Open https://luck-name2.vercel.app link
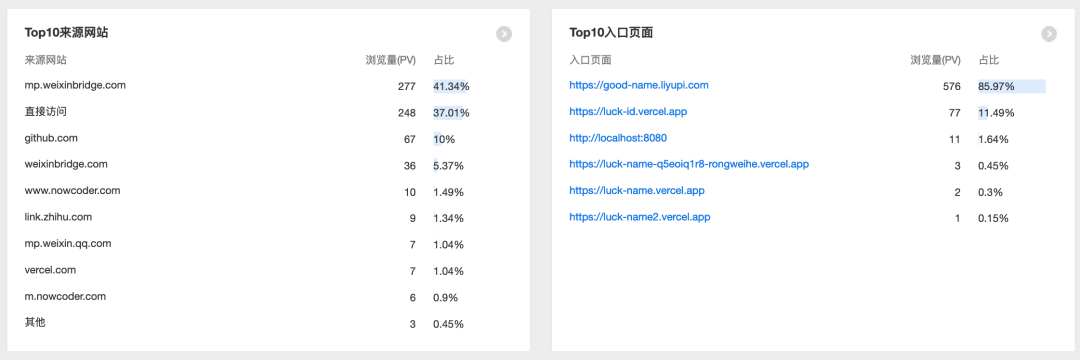Image resolution: width=1080 pixels, height=360 pixels. [639, 218]
